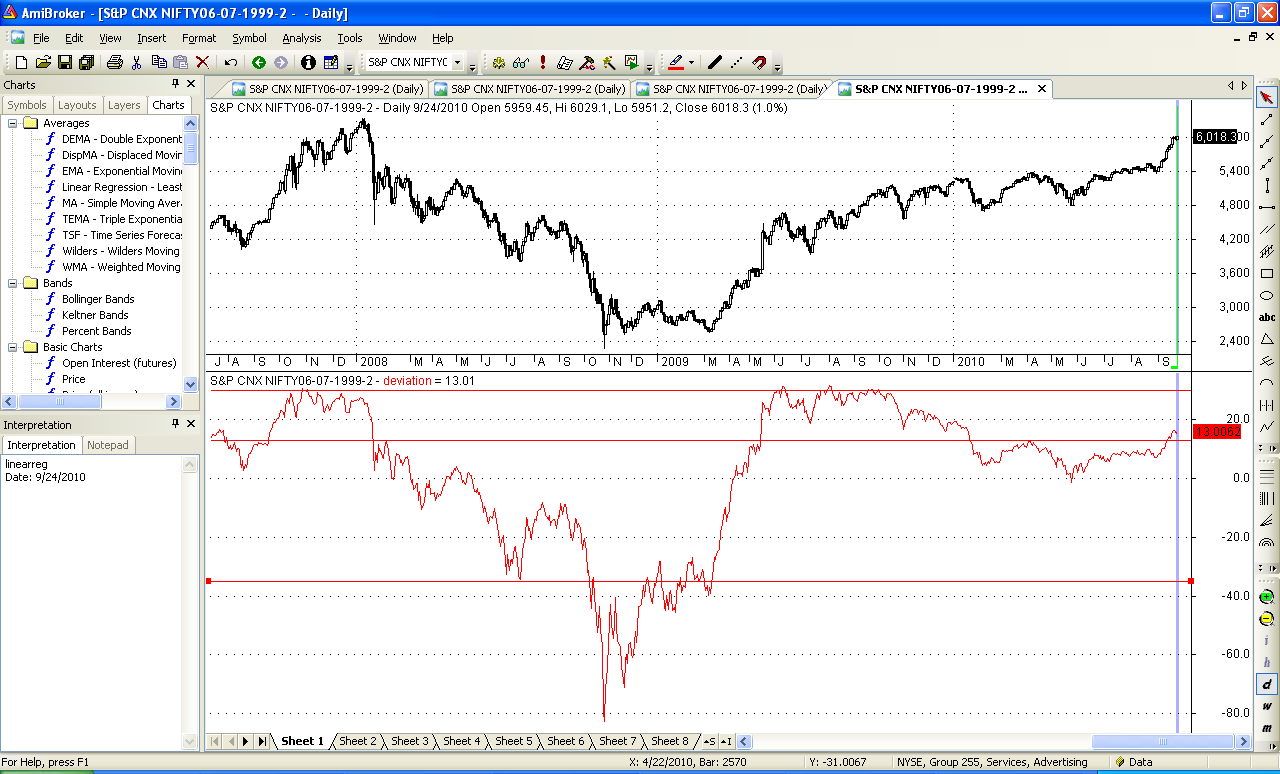This screenshot has height=774, width=1280.
Task: Click the red exclamation mark icon
Action: pyautogui.click(x=542, y=62)
